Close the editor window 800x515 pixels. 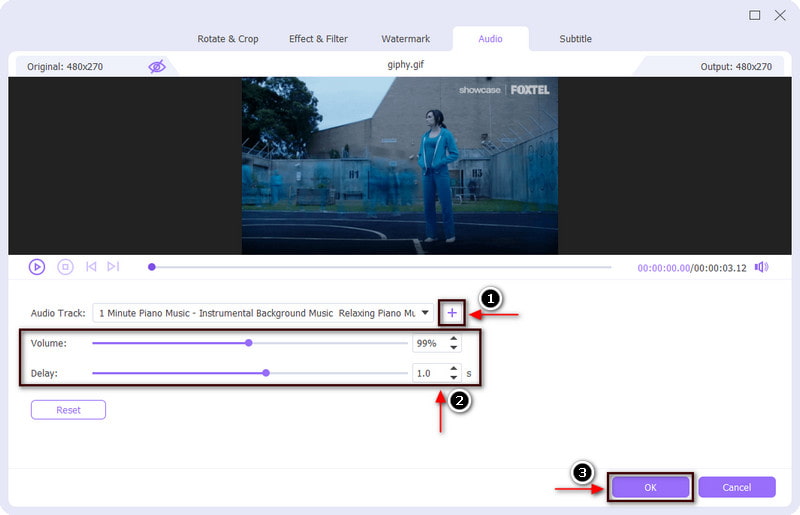[x=780, y=15]
